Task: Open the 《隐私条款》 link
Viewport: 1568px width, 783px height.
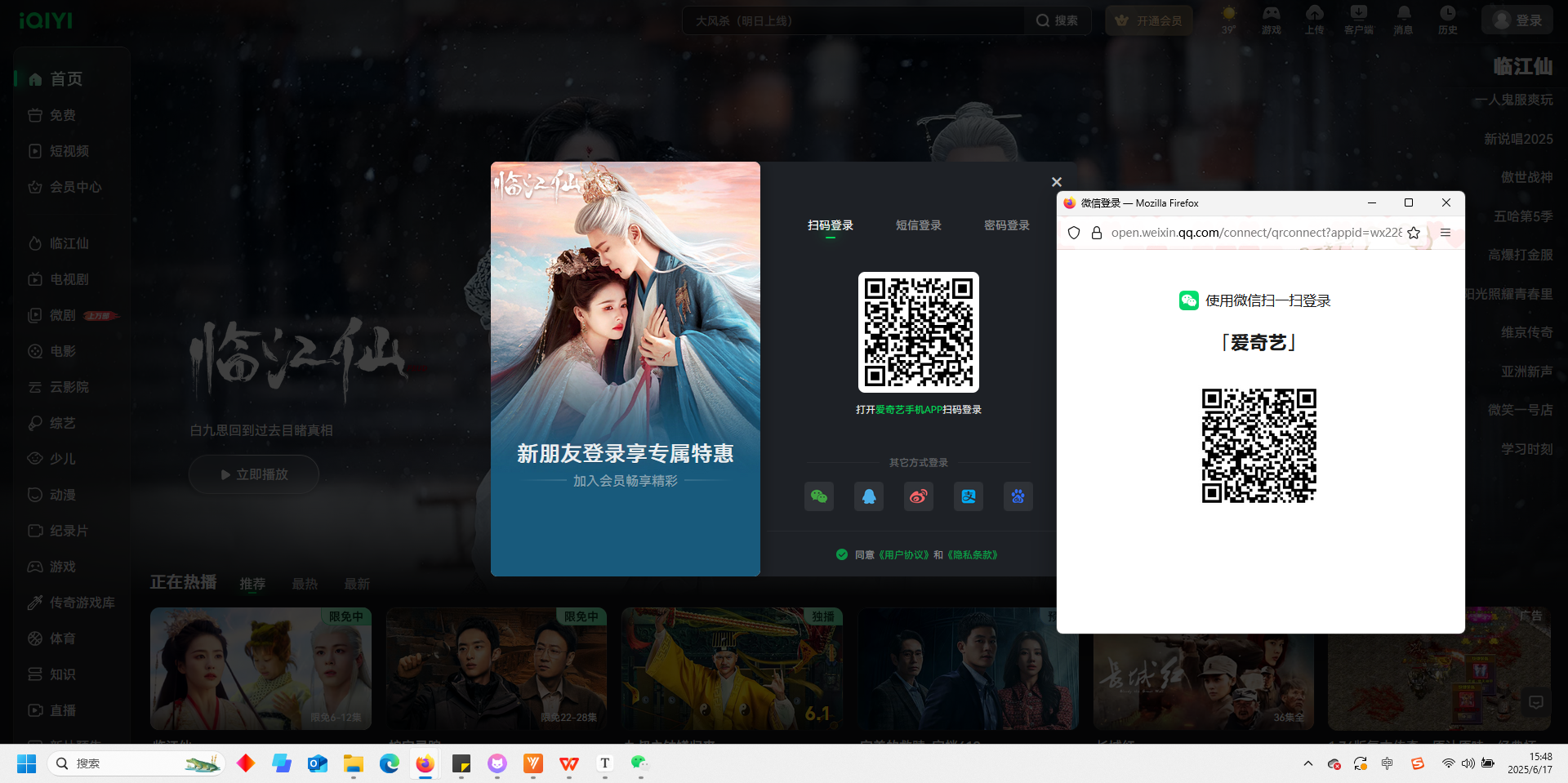Action: click(972, 555)
